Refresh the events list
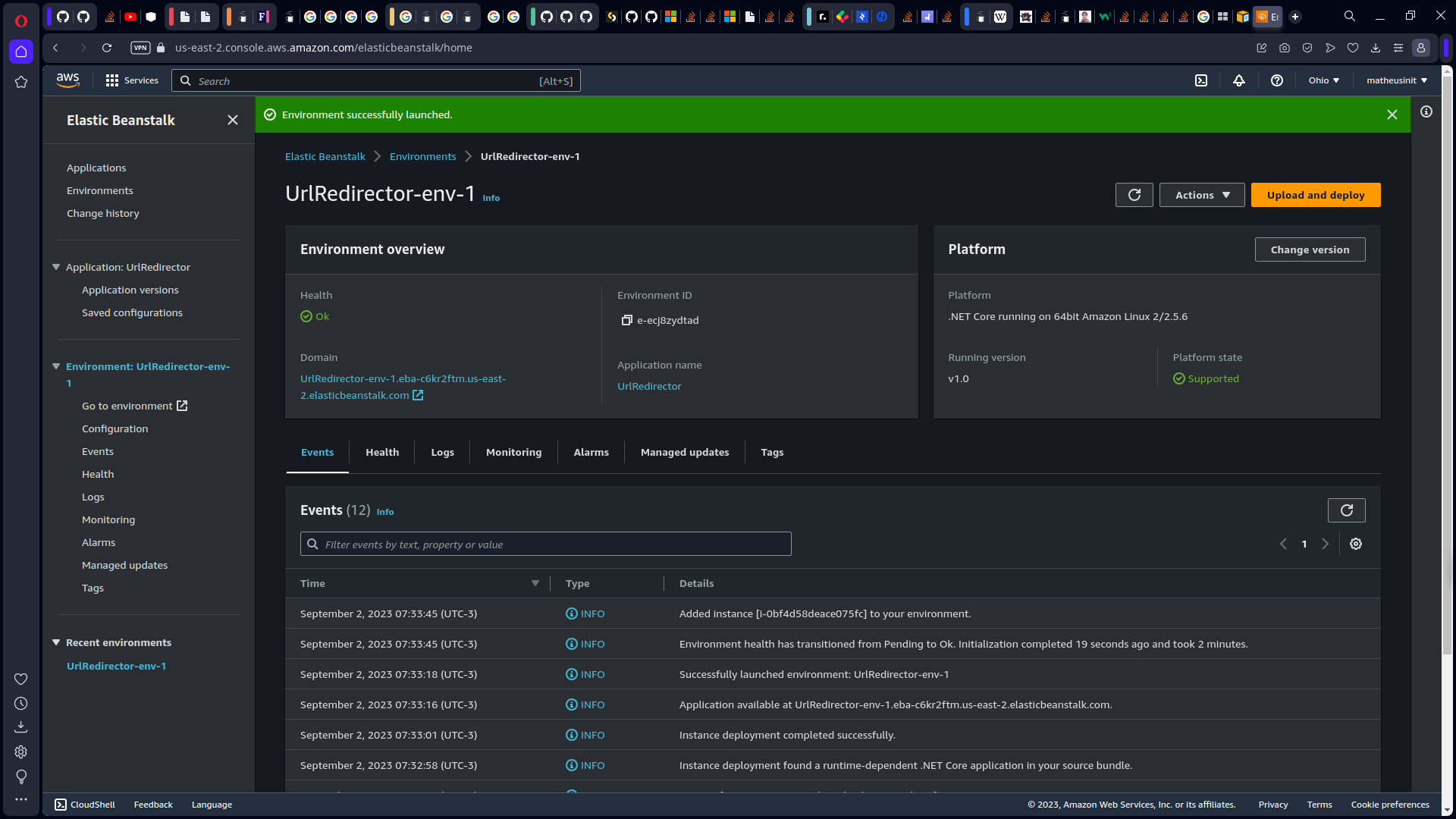This screenshot has height=819, width=1456. (x=1346, y=510)
